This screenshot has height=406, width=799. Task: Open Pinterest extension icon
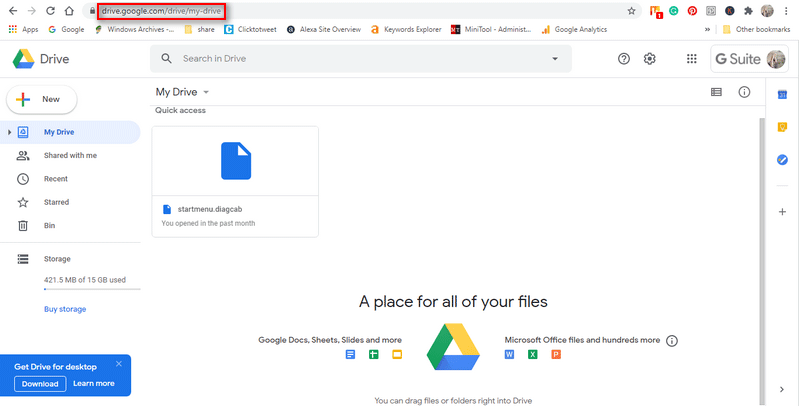(x=692, y=11)
